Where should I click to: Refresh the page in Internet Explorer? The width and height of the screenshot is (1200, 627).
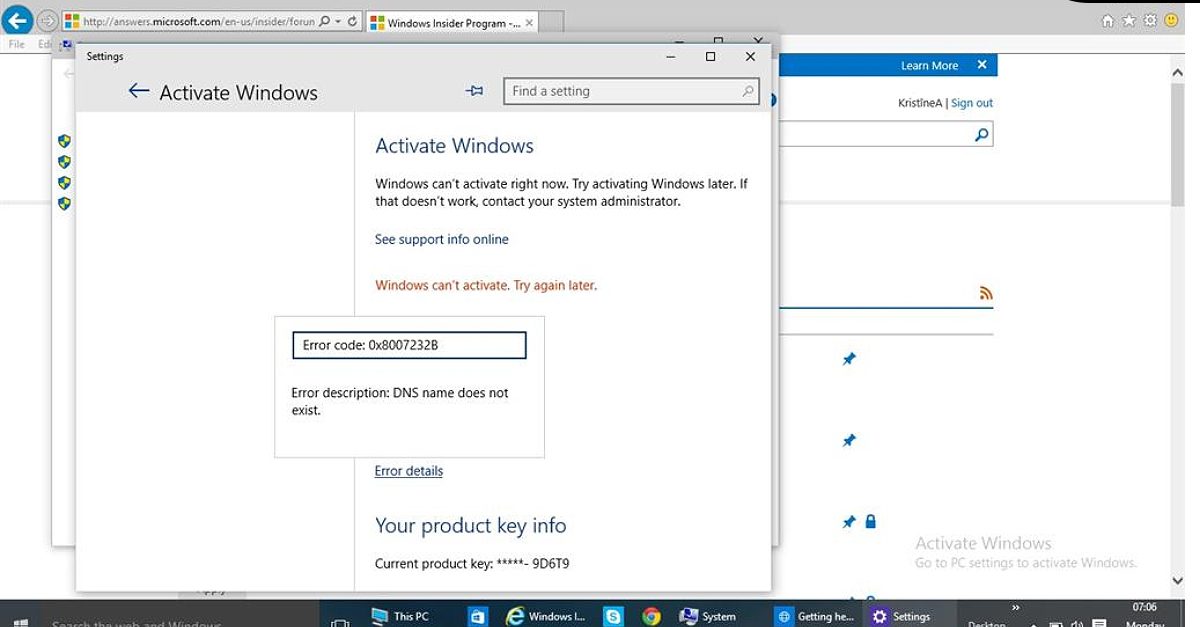click(353, 21)
